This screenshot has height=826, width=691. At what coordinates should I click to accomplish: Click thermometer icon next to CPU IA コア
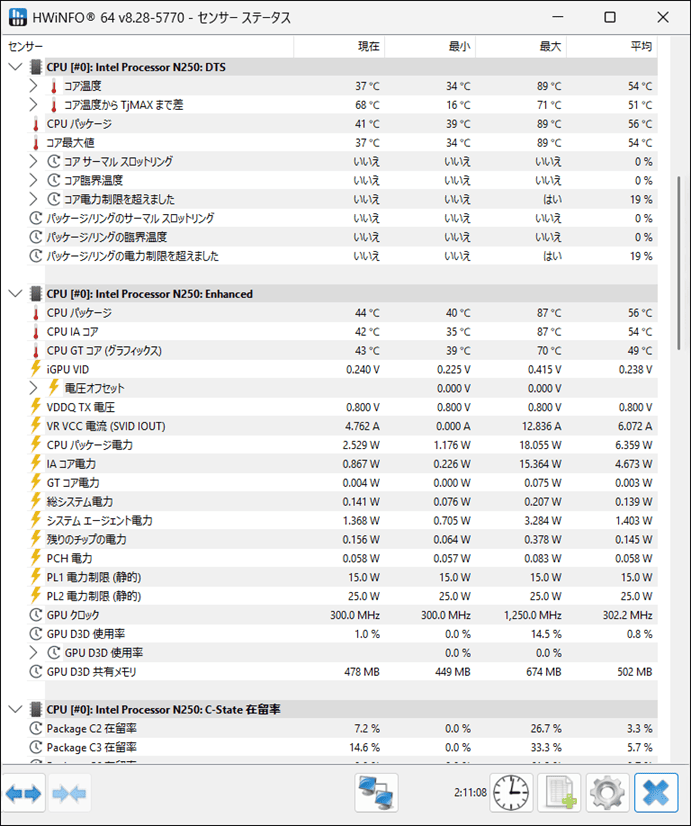click(x=36, y=332)
